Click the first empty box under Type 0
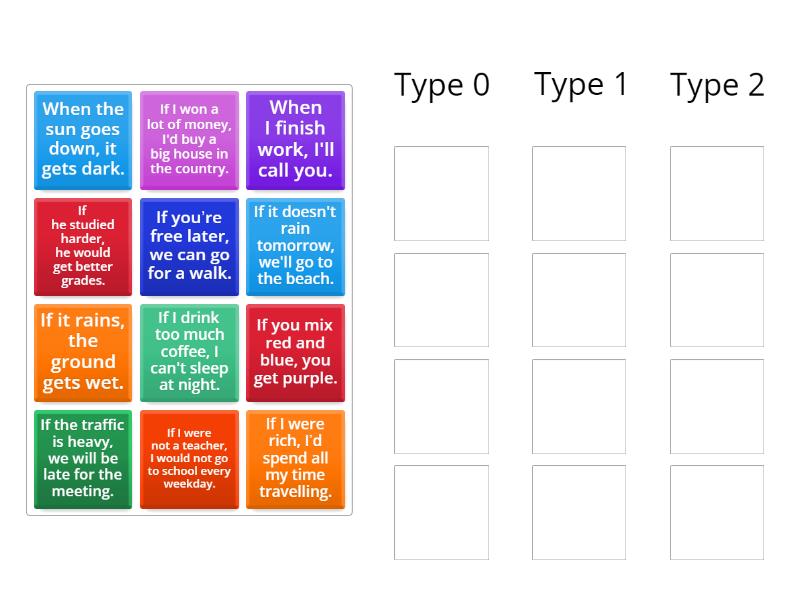800x600 pixels. pyautogui.click(x=441, y=193)
